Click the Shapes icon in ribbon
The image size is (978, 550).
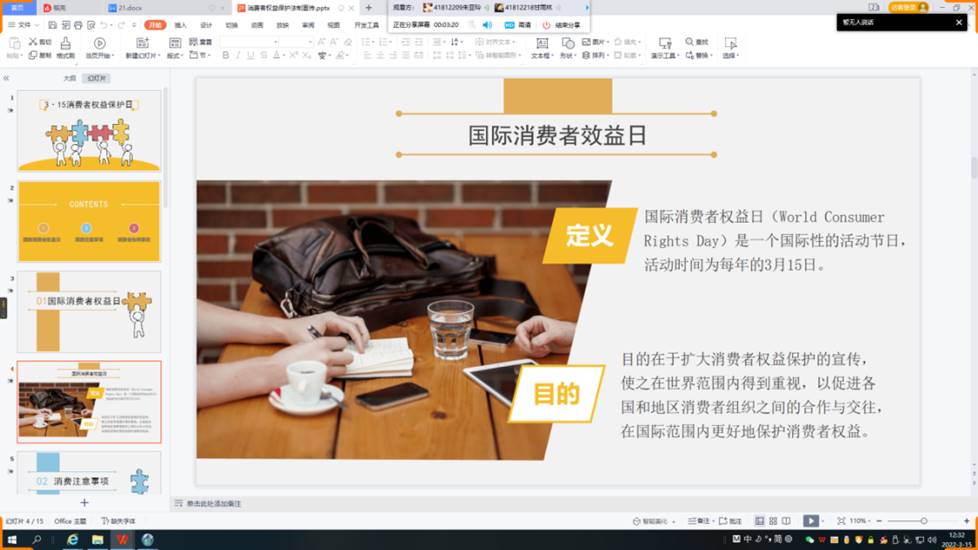click(568, 44)
